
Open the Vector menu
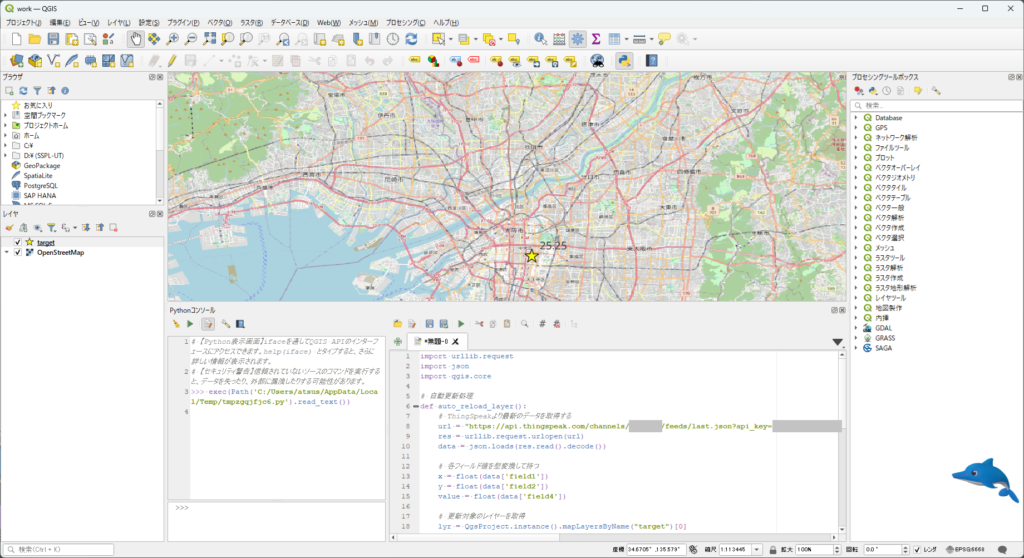(219, 22)
